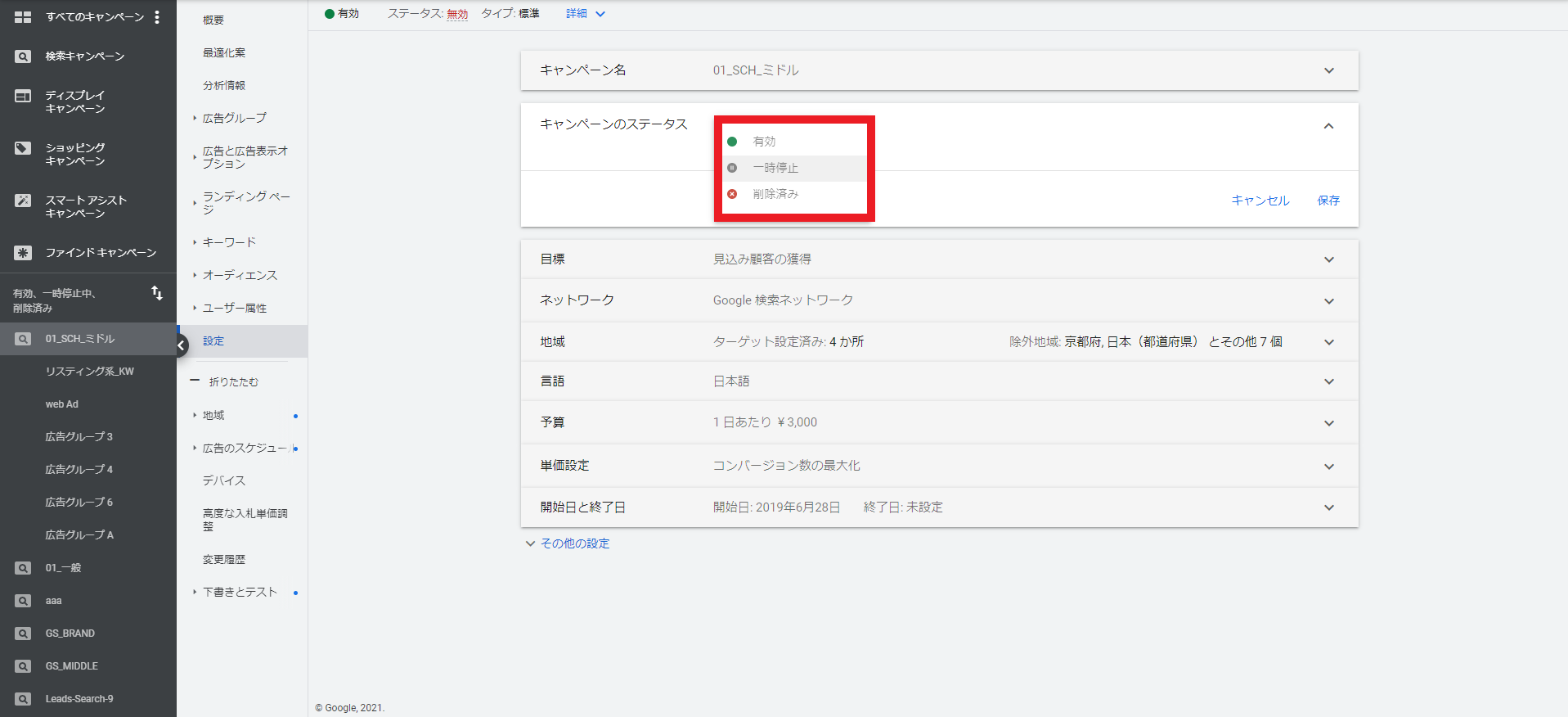Click the スマートアシストキャンペーン wand icon
The width and height of the screenshot is (1568, 717).
[x=23, y=201]
